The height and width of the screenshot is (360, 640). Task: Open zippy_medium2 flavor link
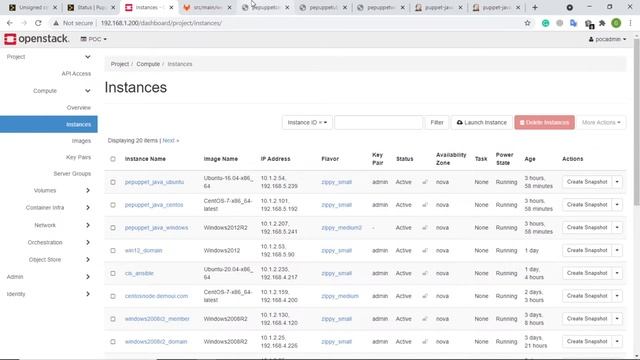coord(341,228)
